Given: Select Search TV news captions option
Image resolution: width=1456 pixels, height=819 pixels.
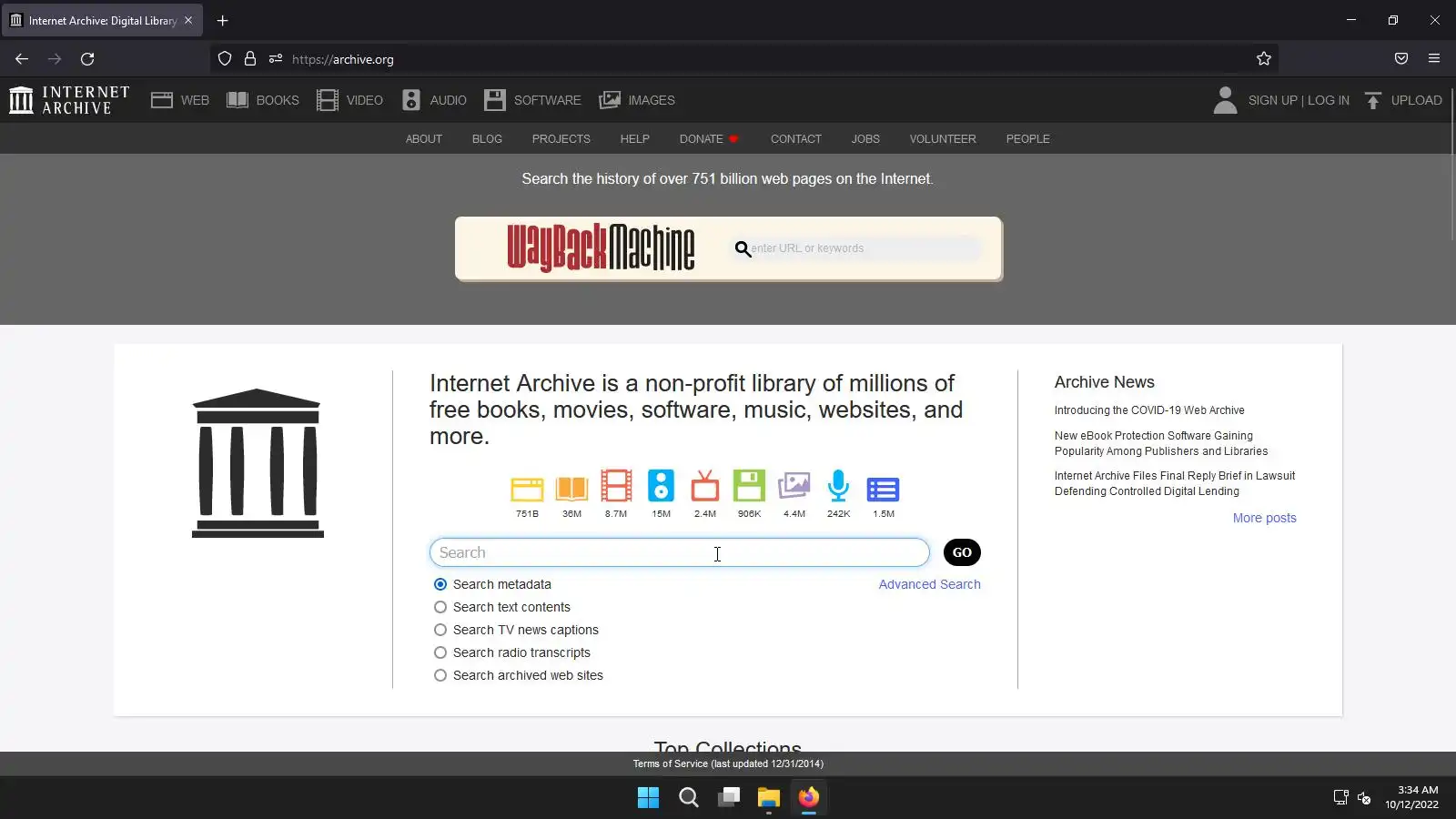Looking at the screenshot, I should tap(440, 630).
